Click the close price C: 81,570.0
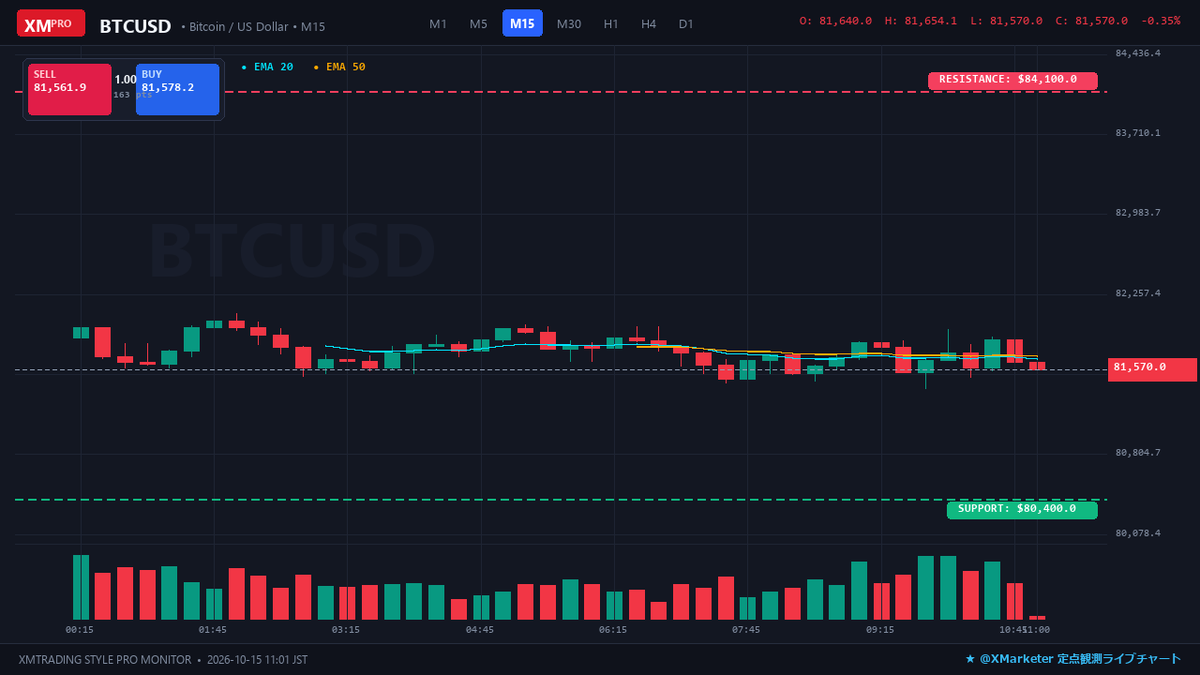 [1091, 21]
